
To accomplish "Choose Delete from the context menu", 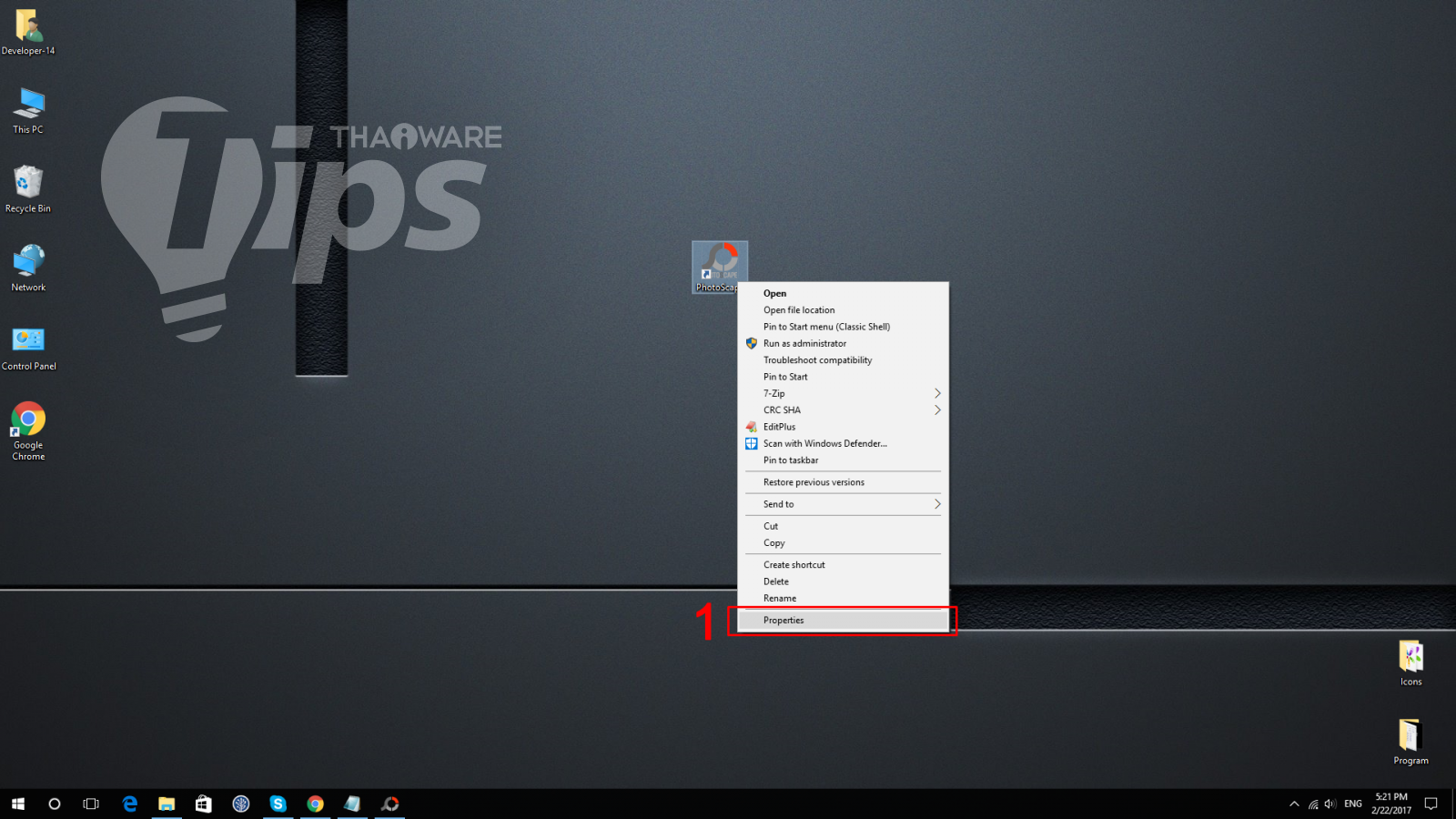I will pyautogui.click(x=843, y=581).
